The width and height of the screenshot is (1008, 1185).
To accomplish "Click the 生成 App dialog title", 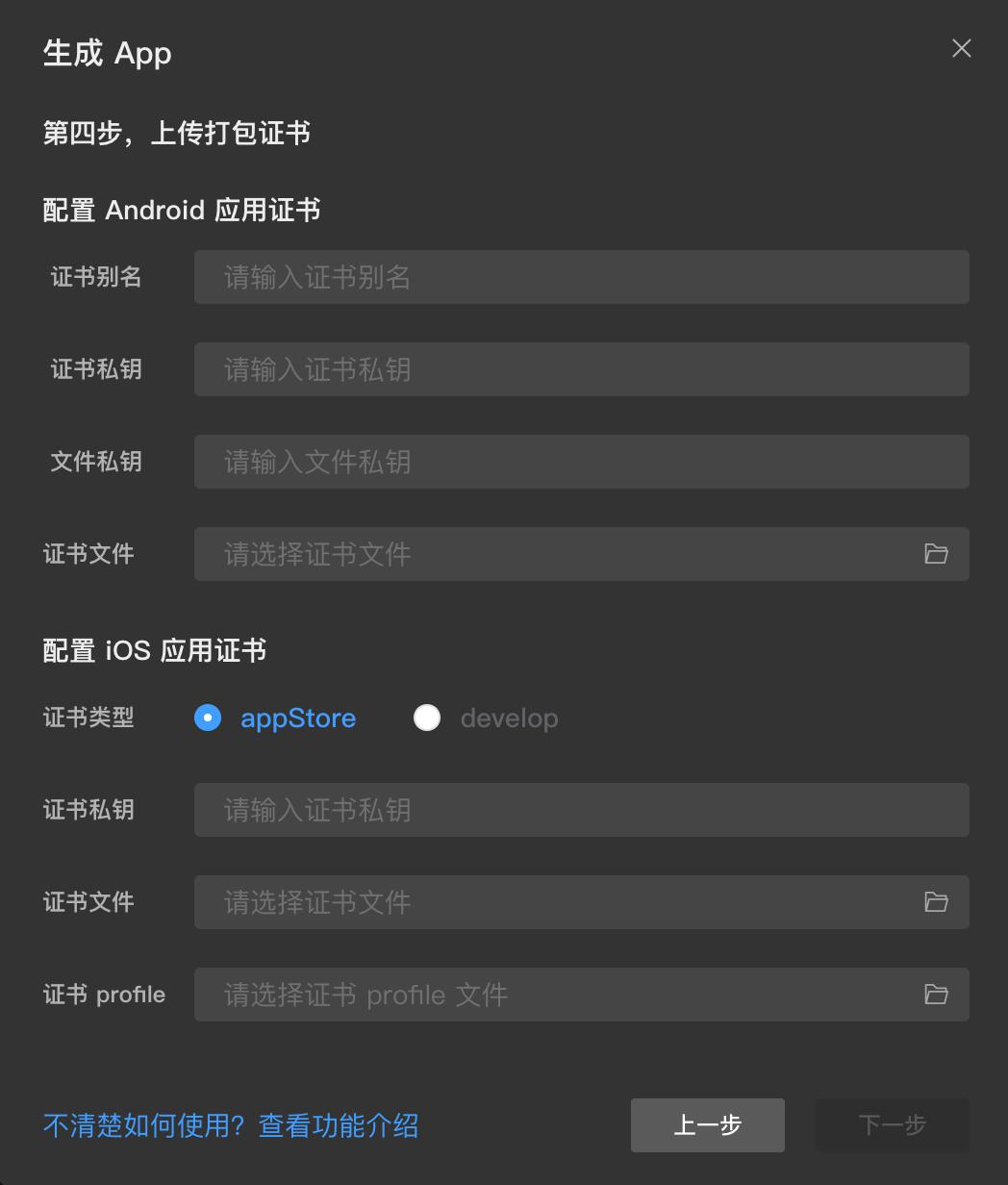I will 107,54.
